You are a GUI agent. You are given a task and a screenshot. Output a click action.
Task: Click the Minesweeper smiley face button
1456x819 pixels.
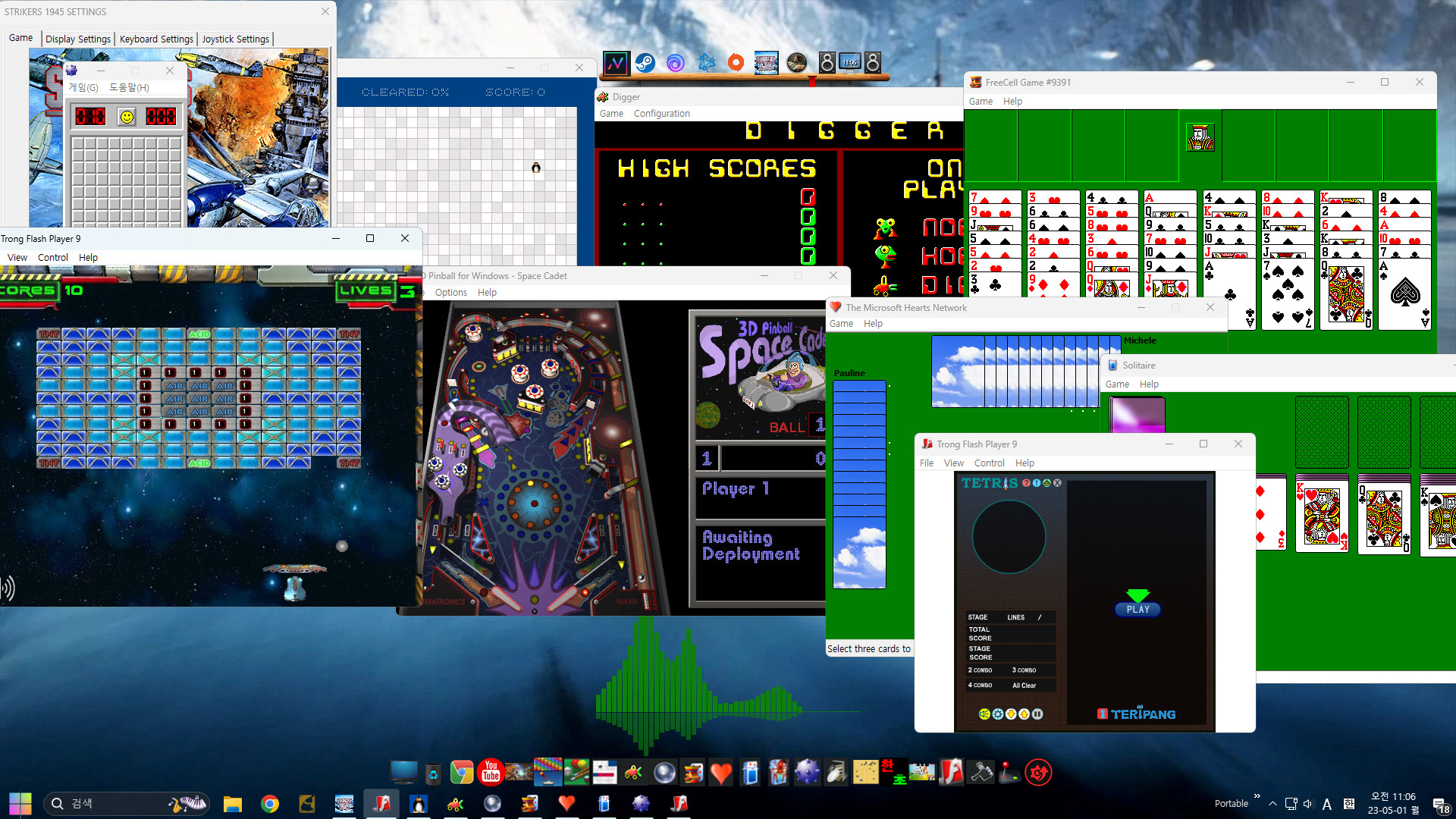(127, 116)
